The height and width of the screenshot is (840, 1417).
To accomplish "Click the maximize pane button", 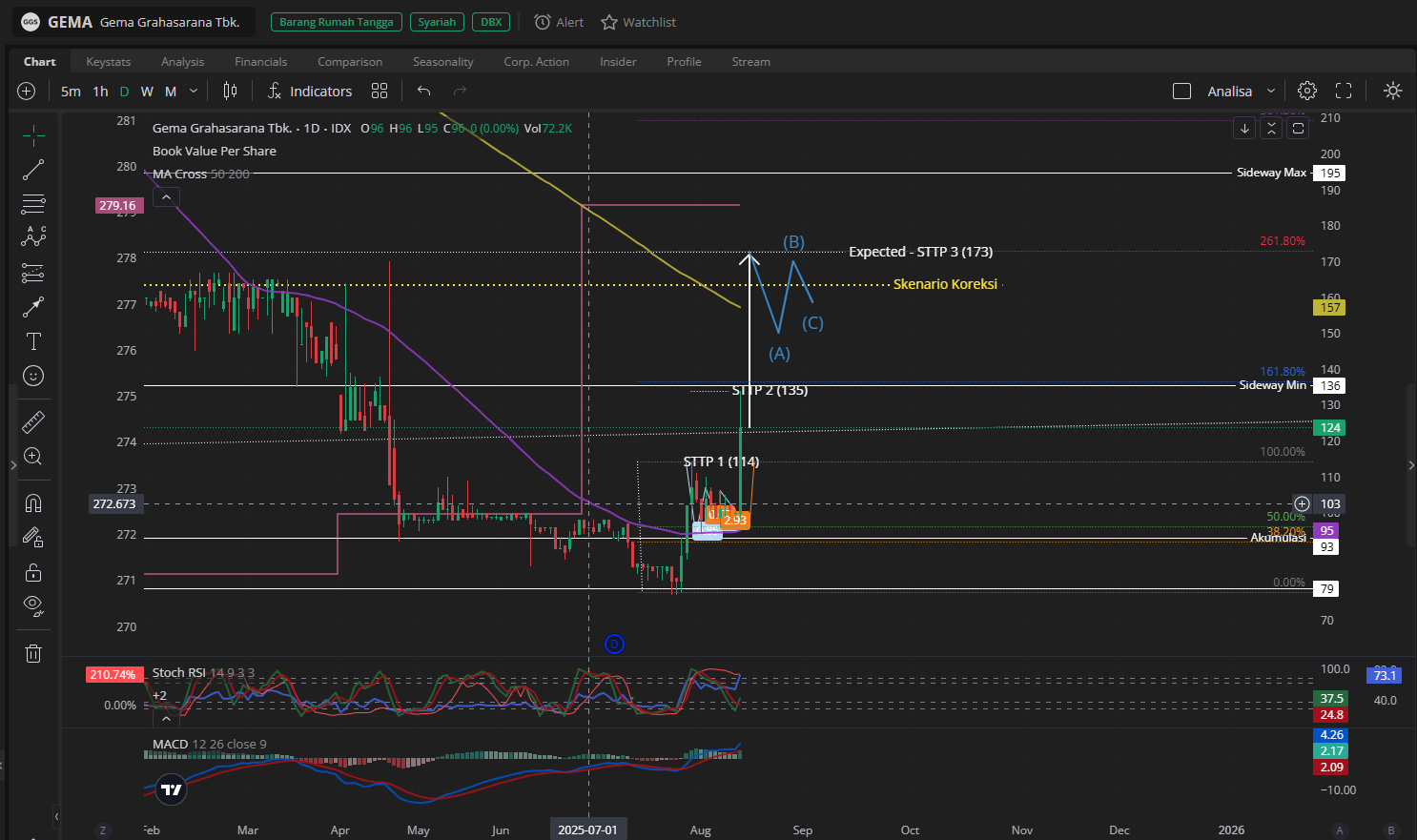I will pos(1298,128).
